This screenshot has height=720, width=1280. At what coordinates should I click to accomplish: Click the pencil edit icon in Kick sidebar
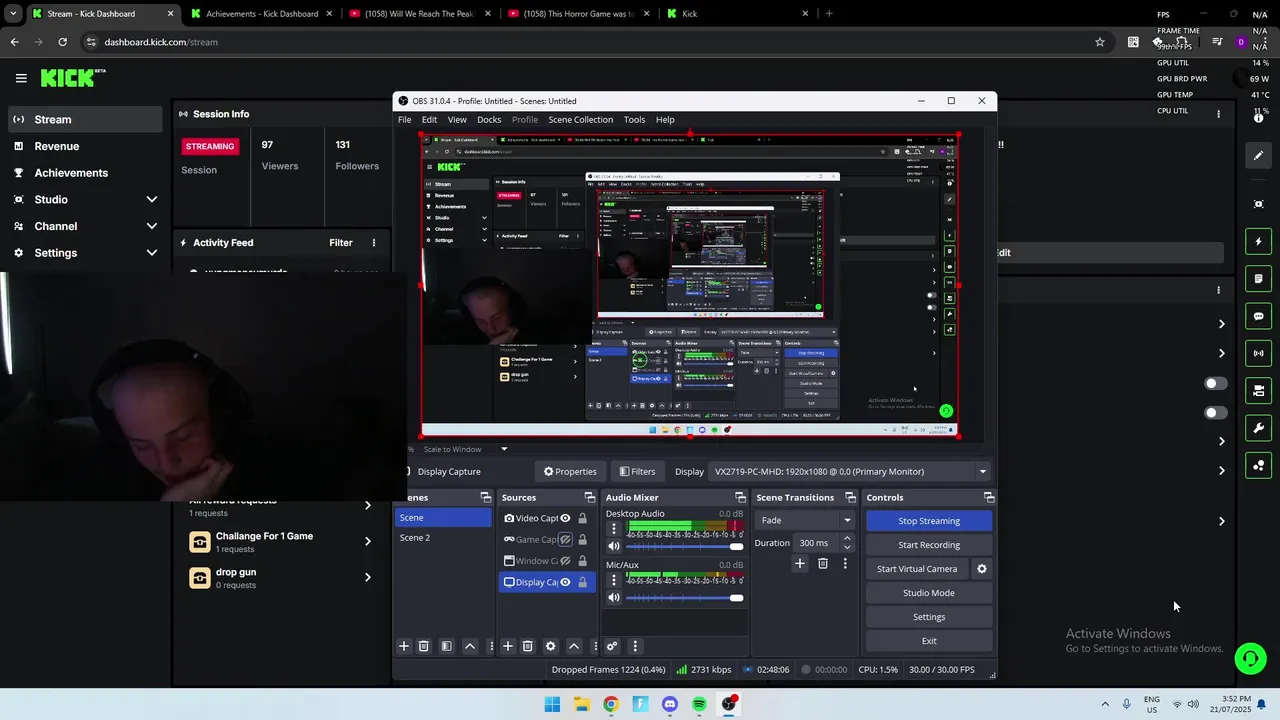click(x=1258, y=155)
